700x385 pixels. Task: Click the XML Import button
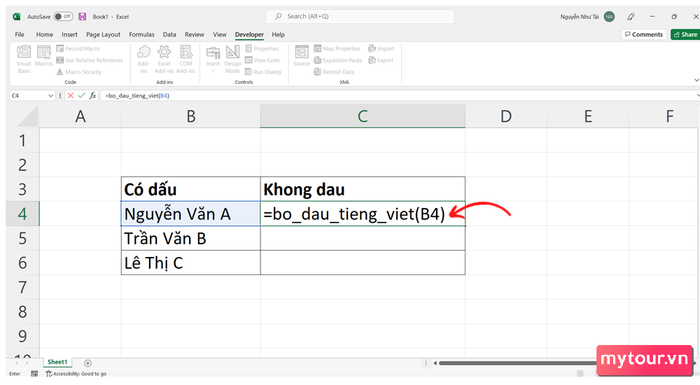pyautogui.click(x=381, y=48)
